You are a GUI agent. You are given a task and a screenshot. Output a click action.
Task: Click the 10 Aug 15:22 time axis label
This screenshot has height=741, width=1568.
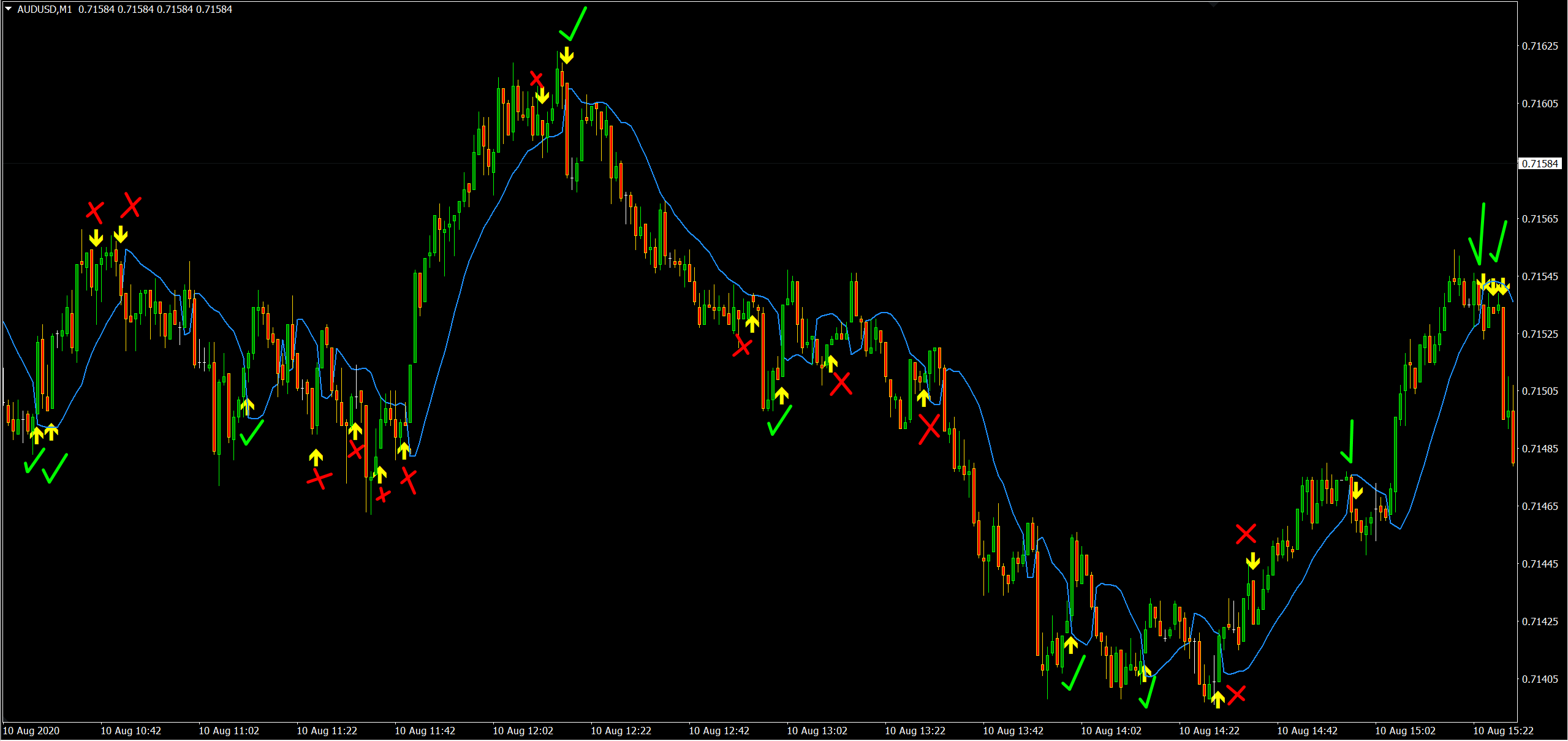click(x=1502, y=731)
